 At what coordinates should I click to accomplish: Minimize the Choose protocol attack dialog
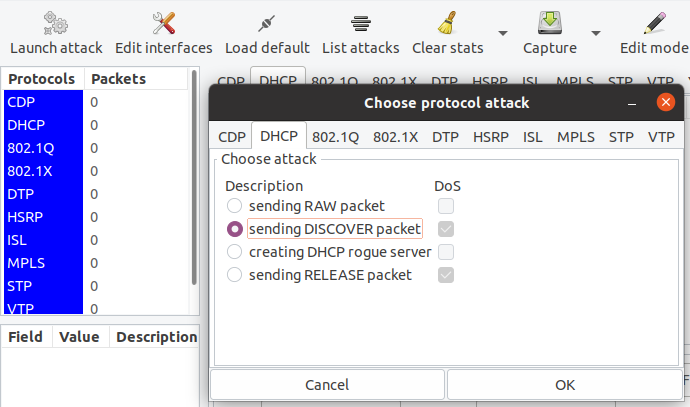point(632,102)
